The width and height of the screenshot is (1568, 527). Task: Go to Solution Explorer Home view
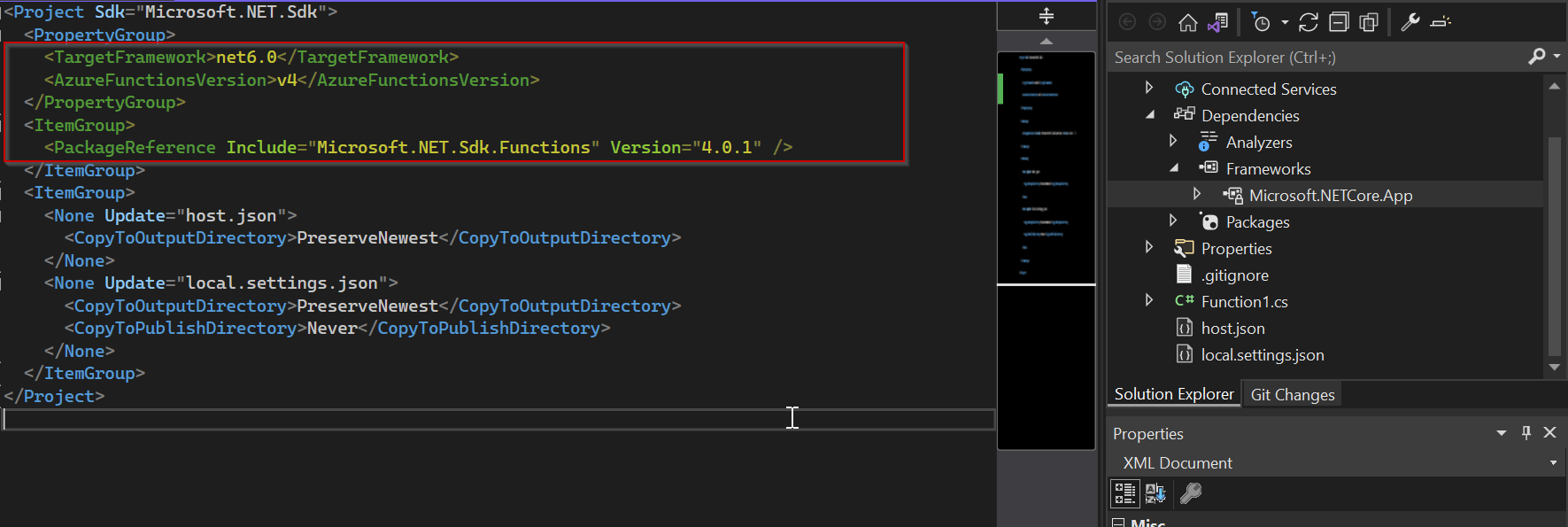pos(1188,22)
